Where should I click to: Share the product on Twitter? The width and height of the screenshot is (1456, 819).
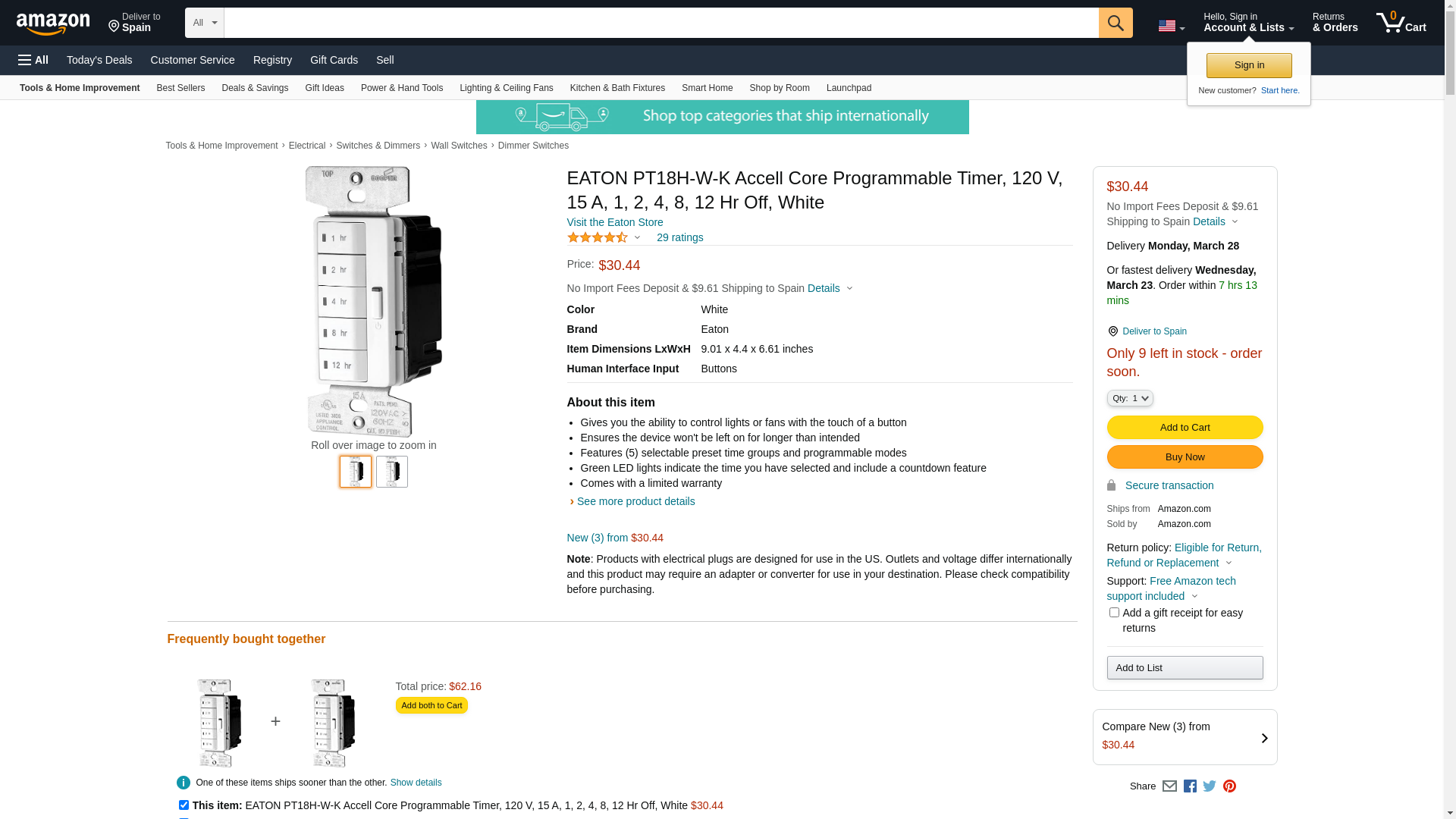[x=1210, y=786]
